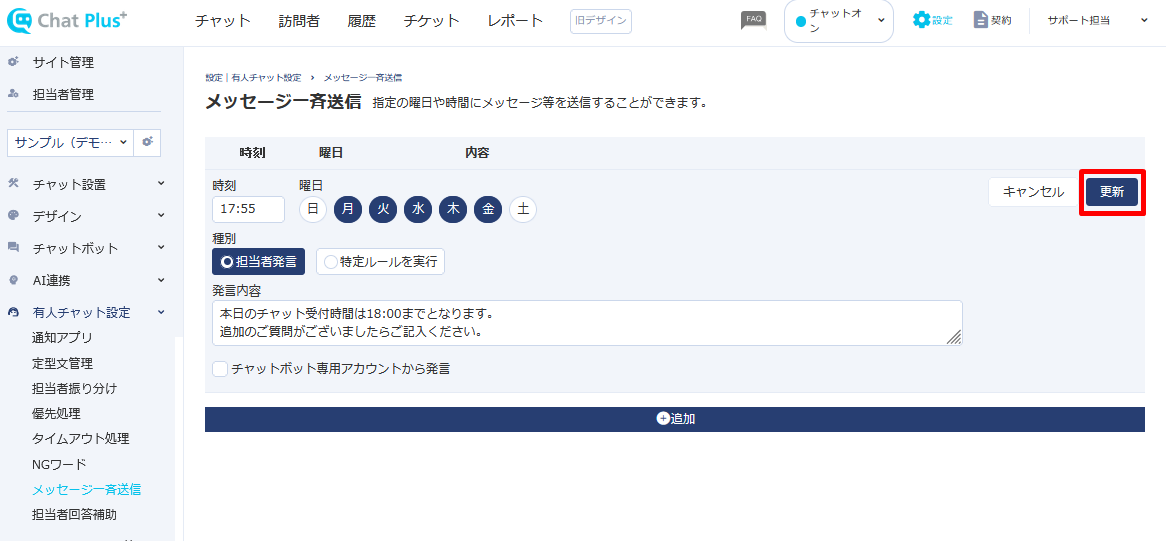Switch to 旧デザイン view
This screenshot has width=1166, height=541.
click(601, 21)
